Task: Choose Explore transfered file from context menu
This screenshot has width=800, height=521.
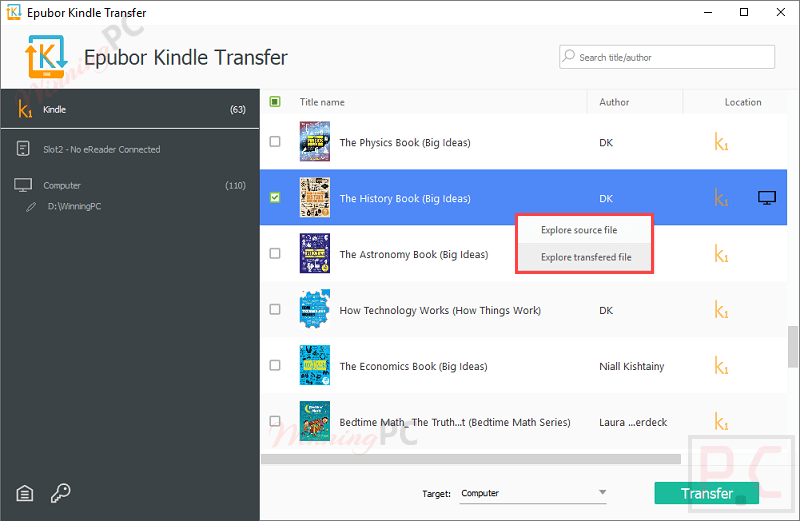Action: click(x=584, y=257)
